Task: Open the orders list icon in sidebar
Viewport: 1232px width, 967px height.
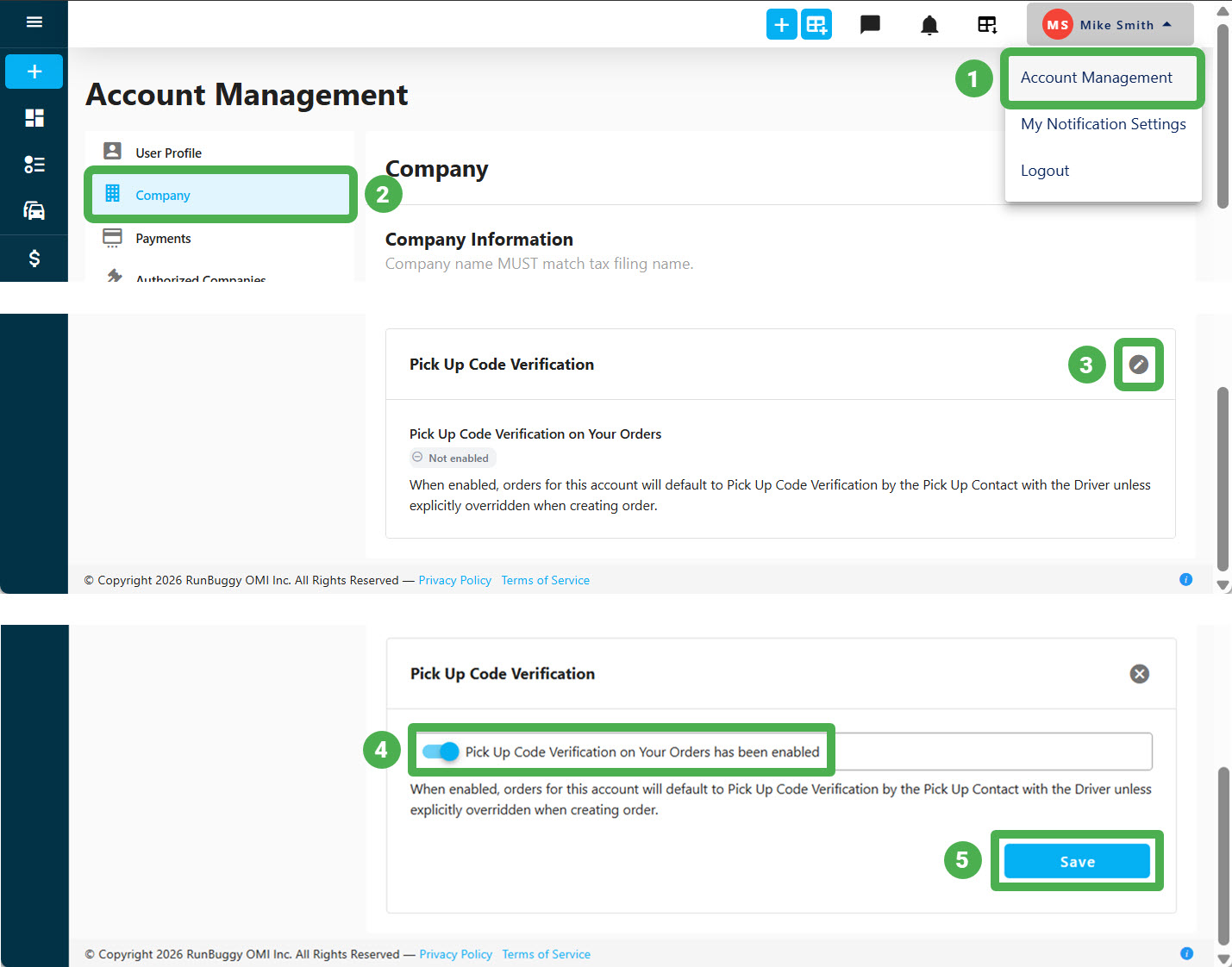Action: pyautogui.click(x=34, y=165)
